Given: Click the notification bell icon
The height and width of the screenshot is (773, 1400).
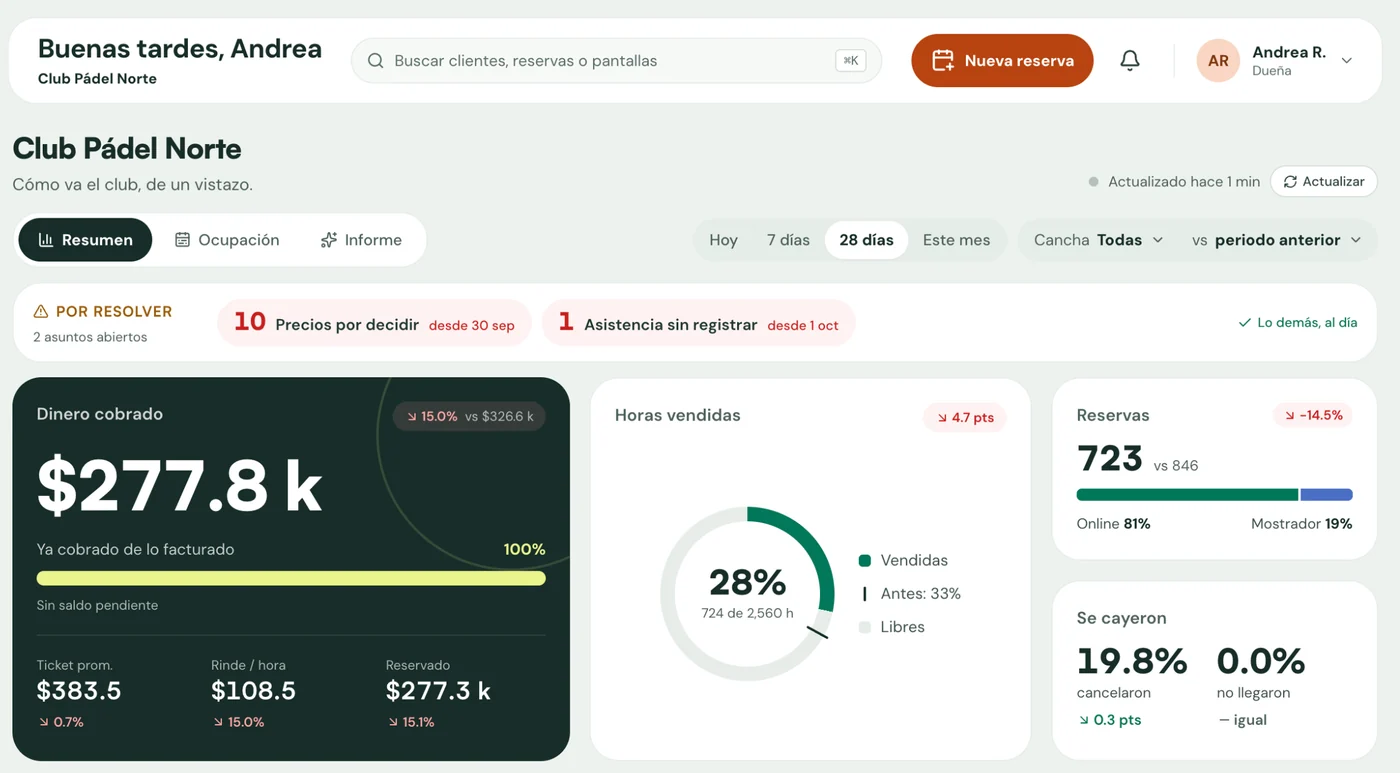Looking at the screenshot, I should coord(1130,61).
